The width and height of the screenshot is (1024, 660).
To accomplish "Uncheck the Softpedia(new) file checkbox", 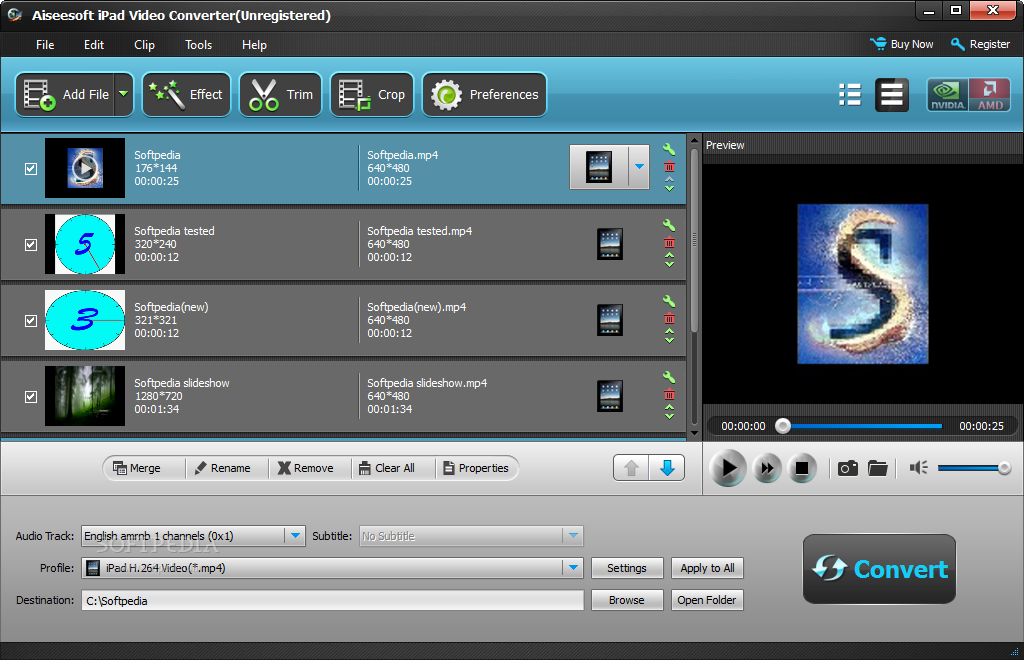I will coord(31,321).
